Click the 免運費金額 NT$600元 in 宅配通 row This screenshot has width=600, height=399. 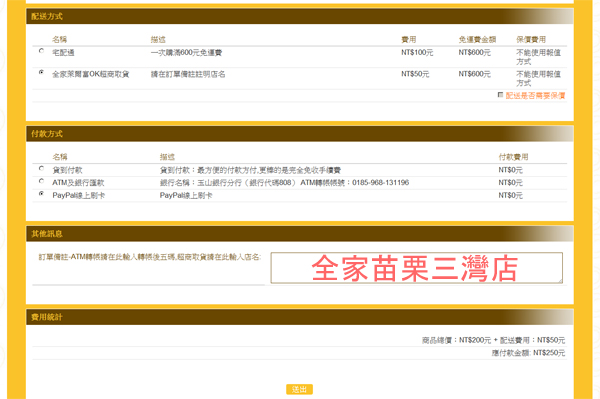tap(474, 52)
